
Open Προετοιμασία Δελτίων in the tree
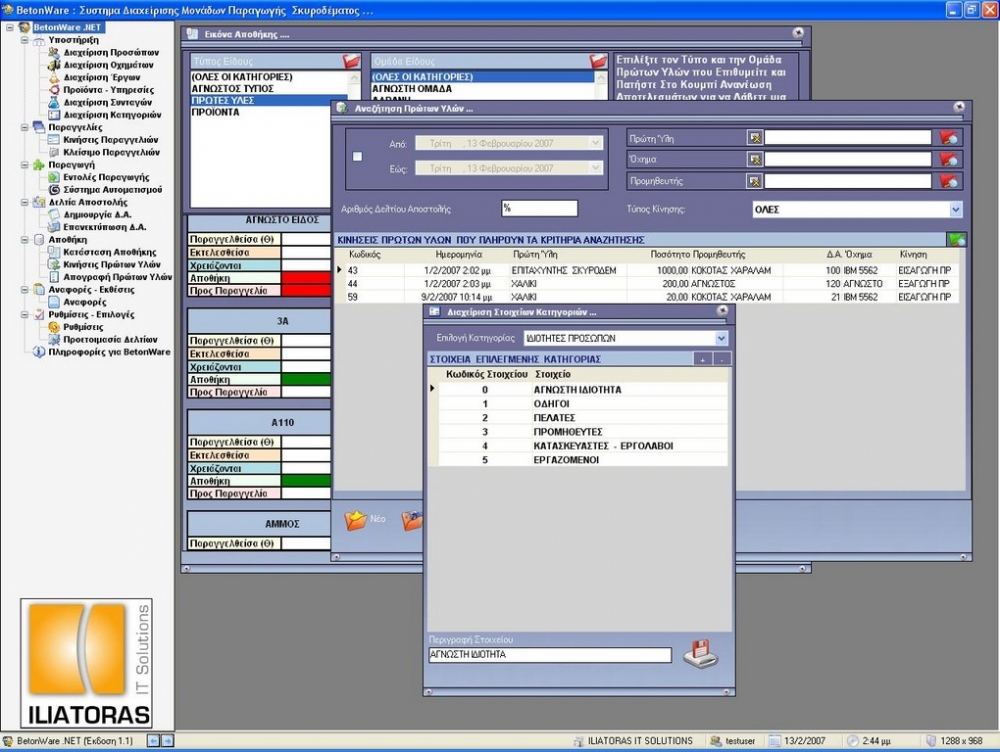(x=110, y=339)
